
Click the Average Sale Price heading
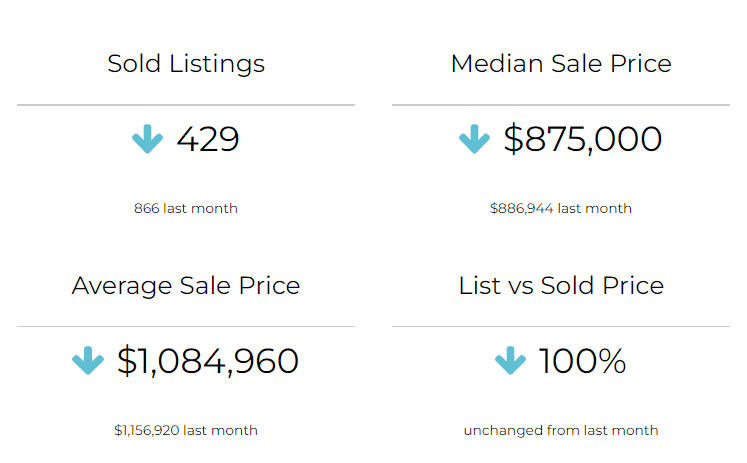(186, 285)
